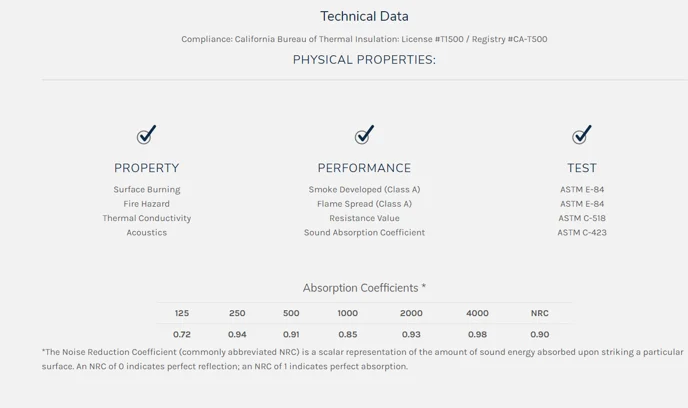The height and width of the screenshot is (408, 688).
Task: Click the Absorption Coefficients table title
Action: 364,288
